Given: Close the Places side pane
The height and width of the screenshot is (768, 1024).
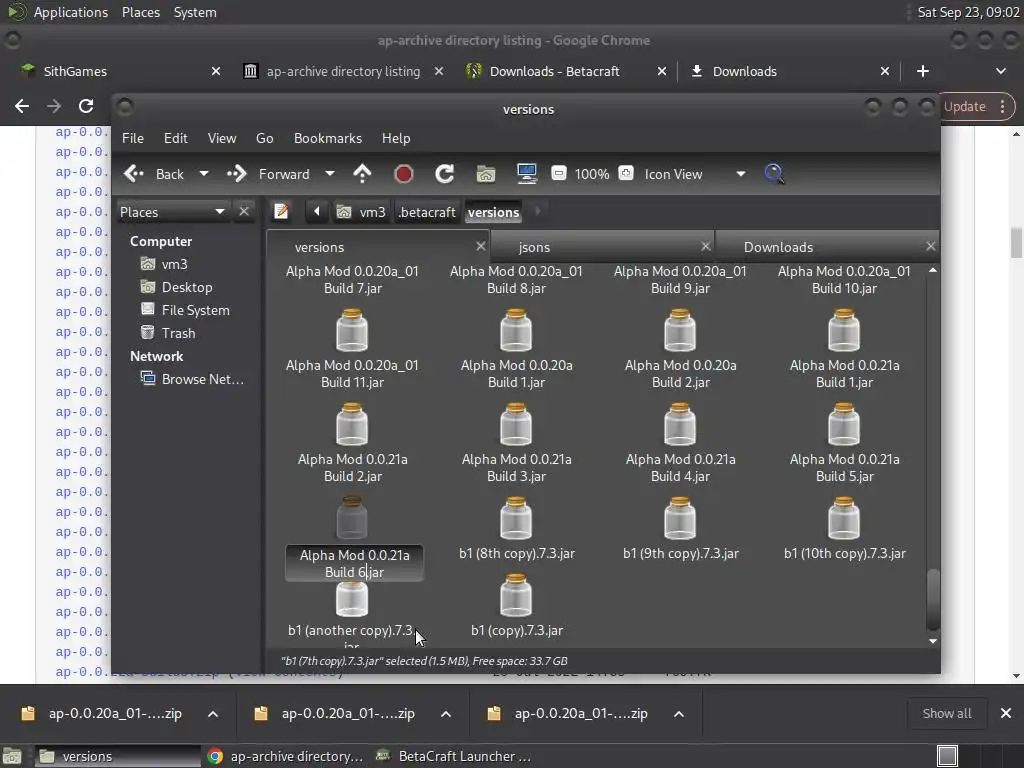Looking at the screenshot, I should pos(244,211).
